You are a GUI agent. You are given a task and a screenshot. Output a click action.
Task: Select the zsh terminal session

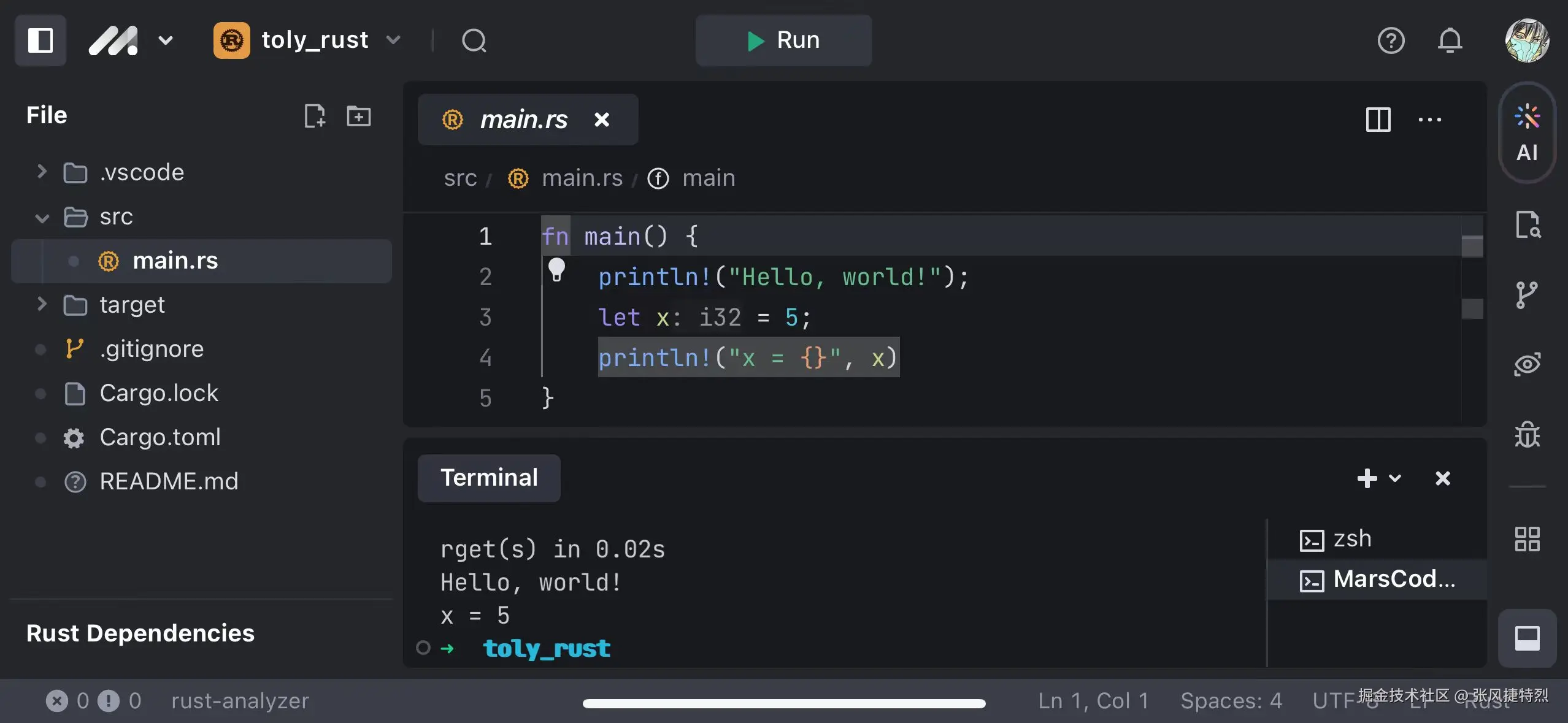pyautogui.click(x=1351, y=539)
